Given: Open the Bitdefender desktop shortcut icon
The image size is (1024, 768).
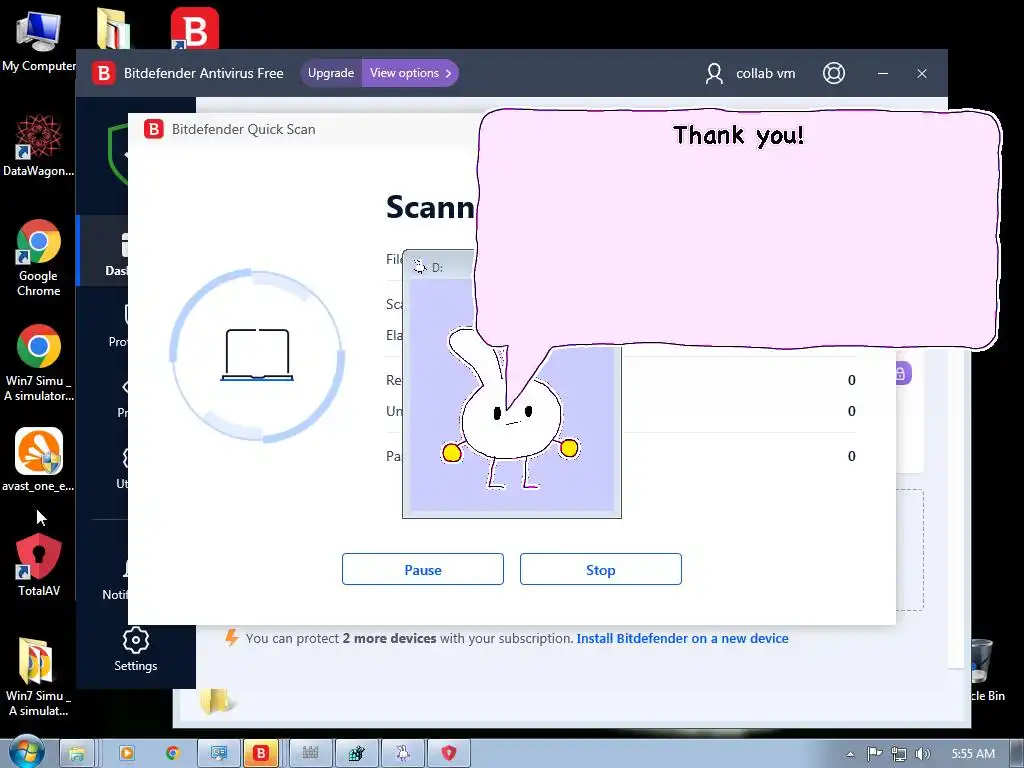Looking at the screenshot, I should pyautogui.click(x=195, y=27).
